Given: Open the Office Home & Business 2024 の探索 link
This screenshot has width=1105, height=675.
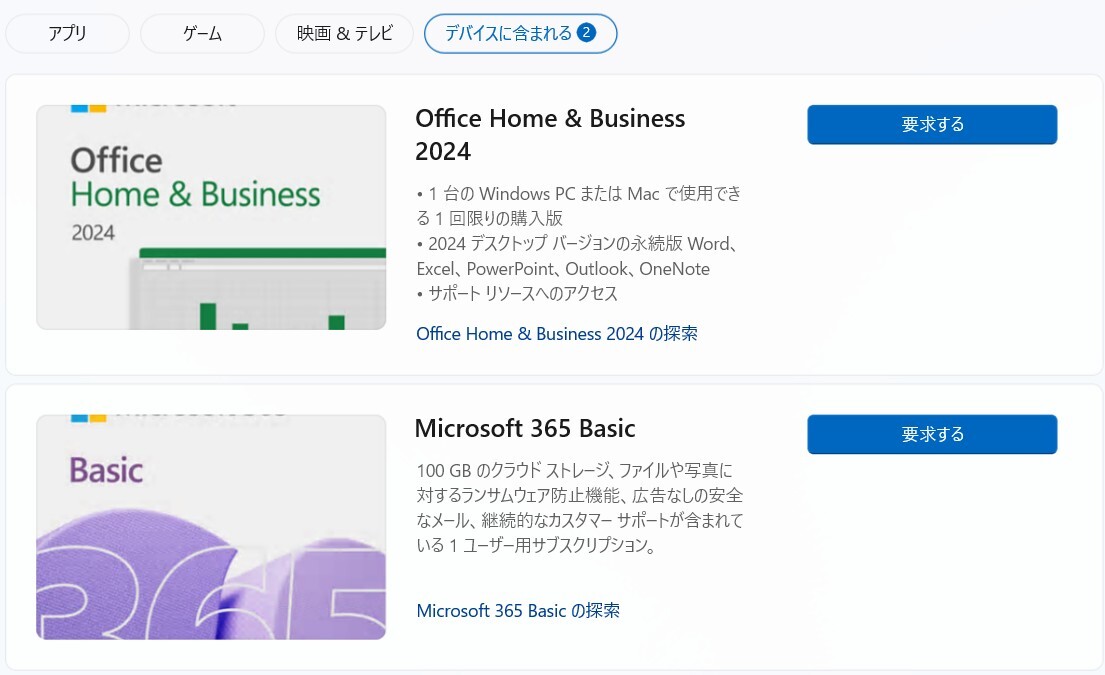Looking at the screenshot, I should point(557,333).
